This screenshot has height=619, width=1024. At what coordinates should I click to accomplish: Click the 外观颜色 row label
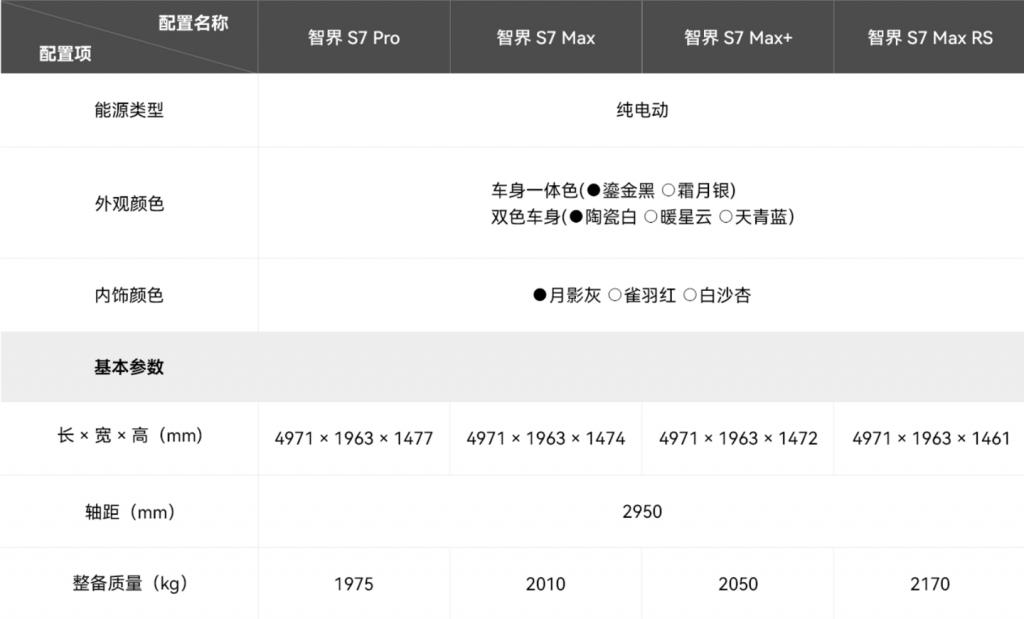coord(129,204)
